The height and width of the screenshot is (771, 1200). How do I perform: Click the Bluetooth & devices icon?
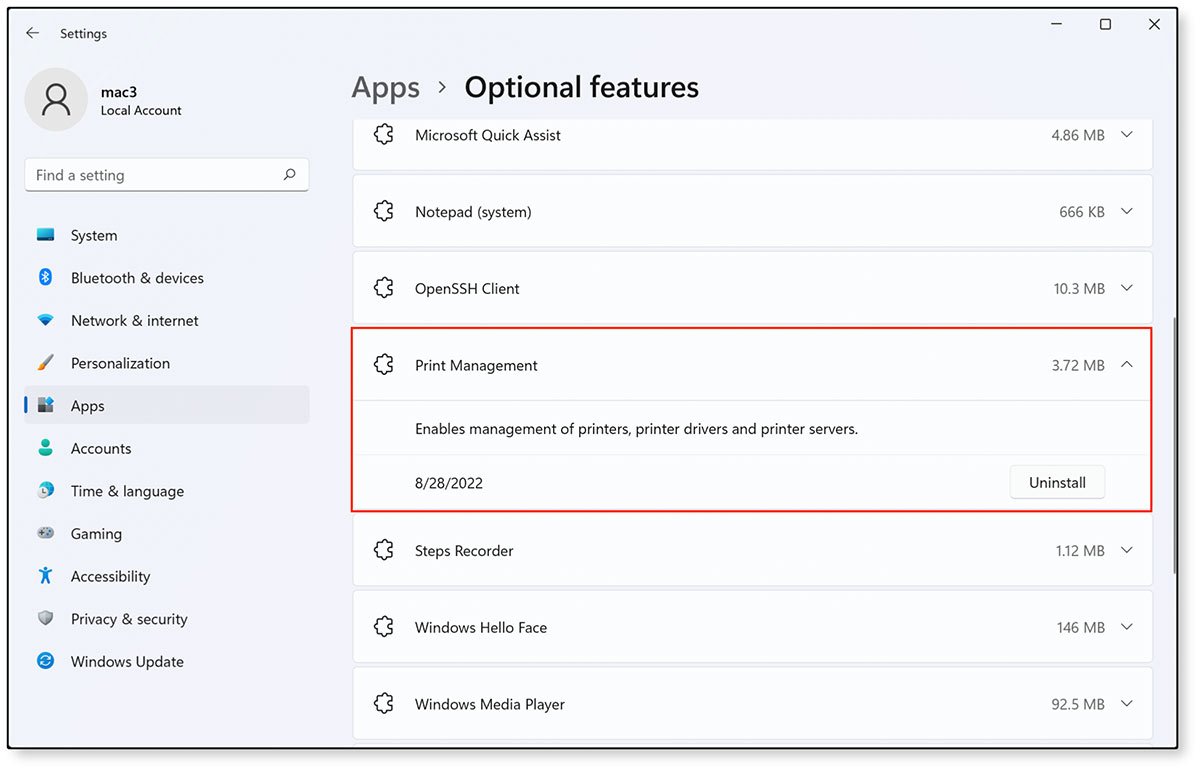(46, 278)
